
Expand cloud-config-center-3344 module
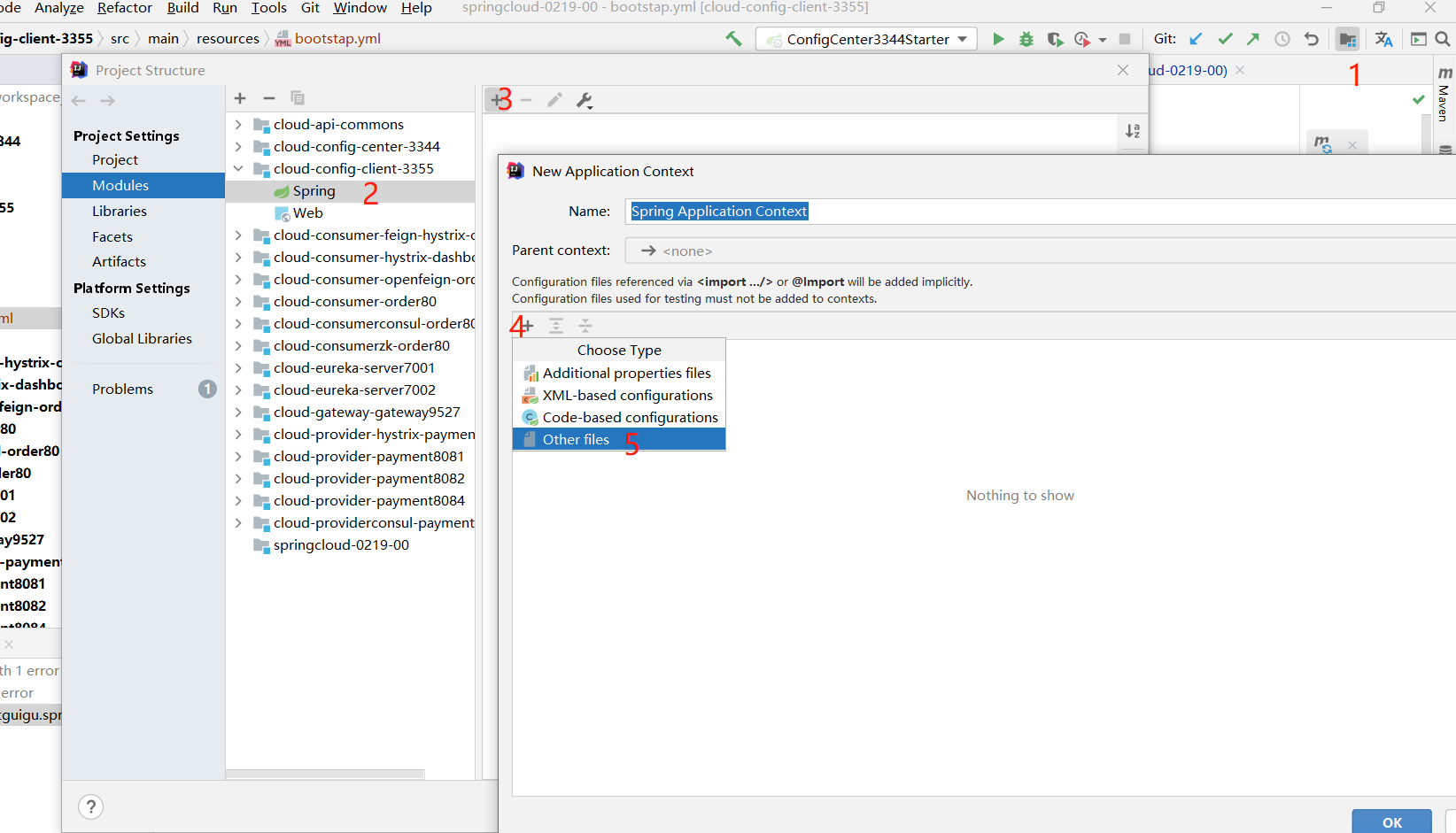click(238, 147)
